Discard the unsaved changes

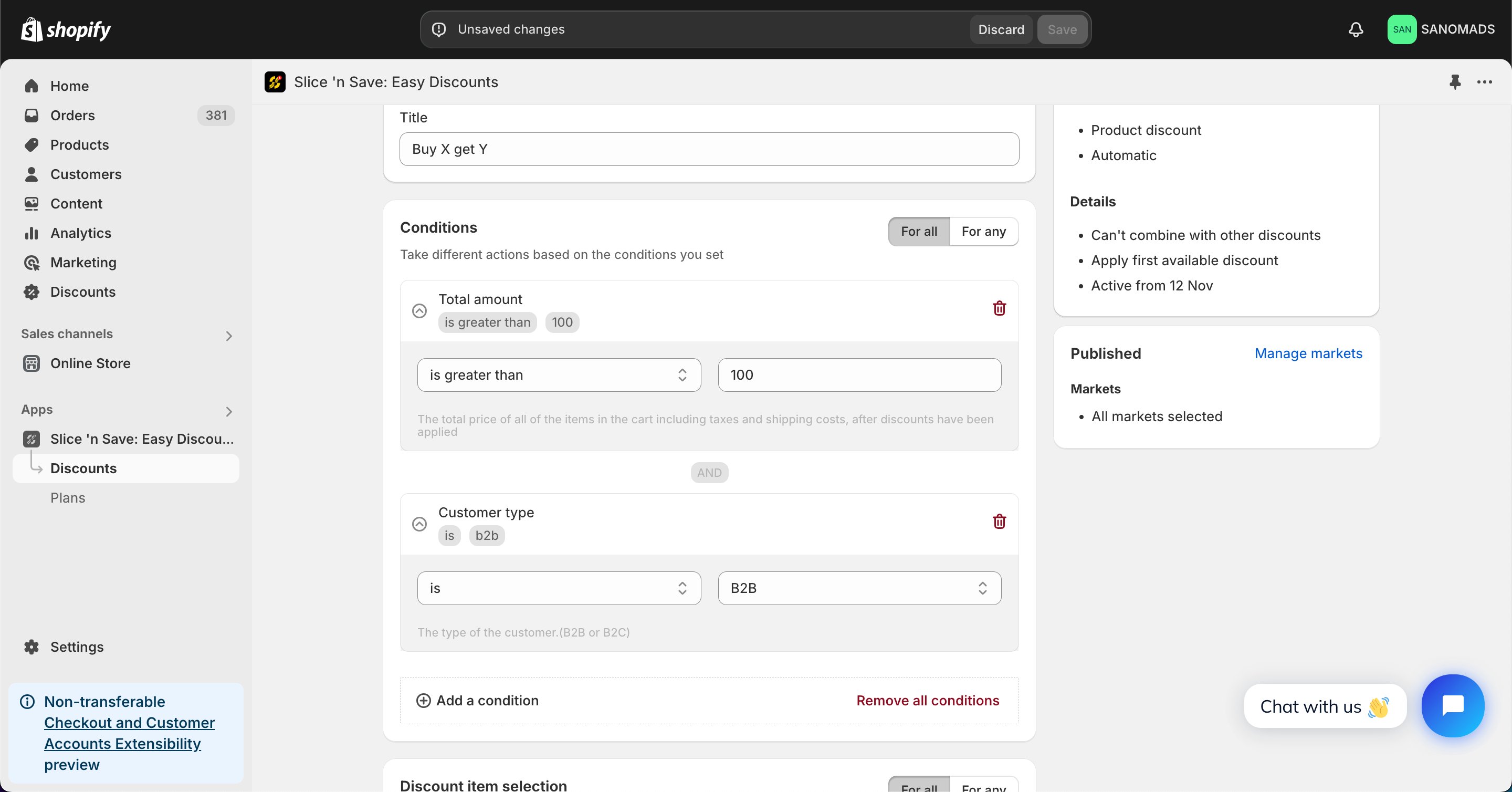1001,29
